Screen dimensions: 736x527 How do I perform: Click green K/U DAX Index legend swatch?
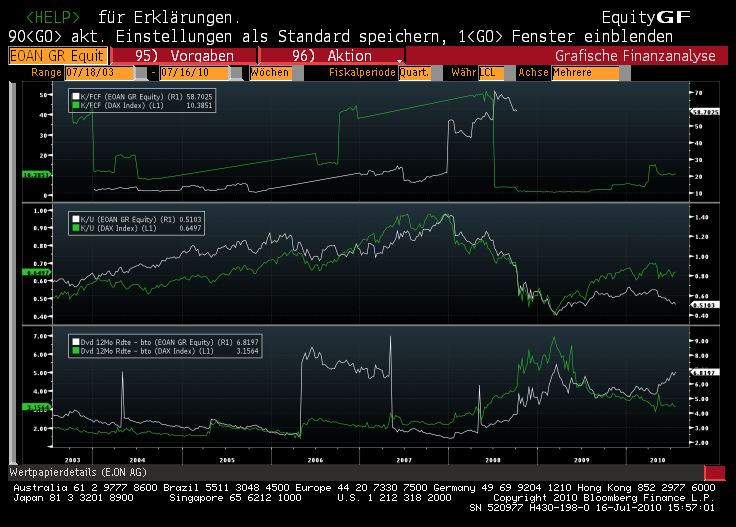pos(76,228)
